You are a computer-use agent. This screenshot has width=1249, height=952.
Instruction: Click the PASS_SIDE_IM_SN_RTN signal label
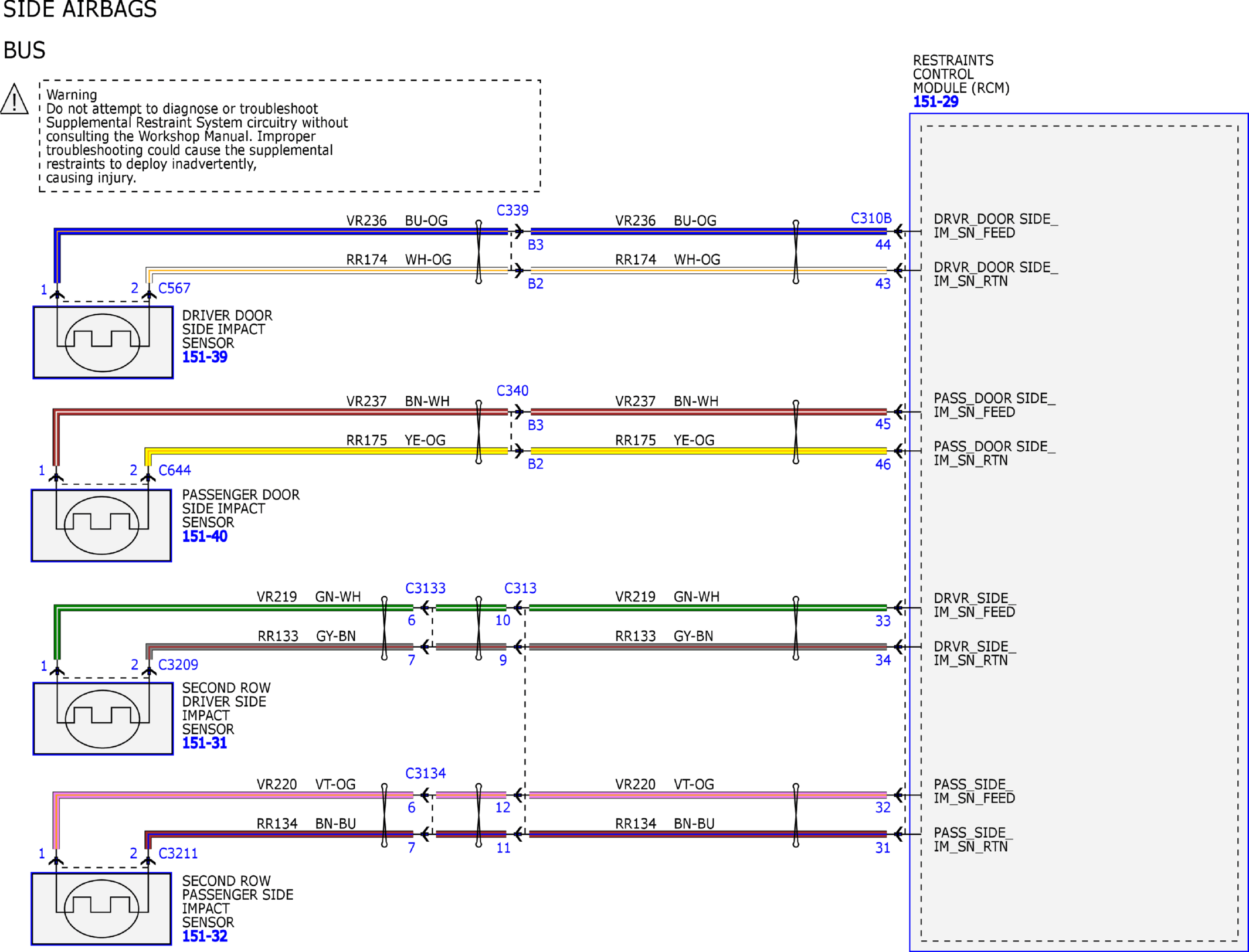coord(975,840)
